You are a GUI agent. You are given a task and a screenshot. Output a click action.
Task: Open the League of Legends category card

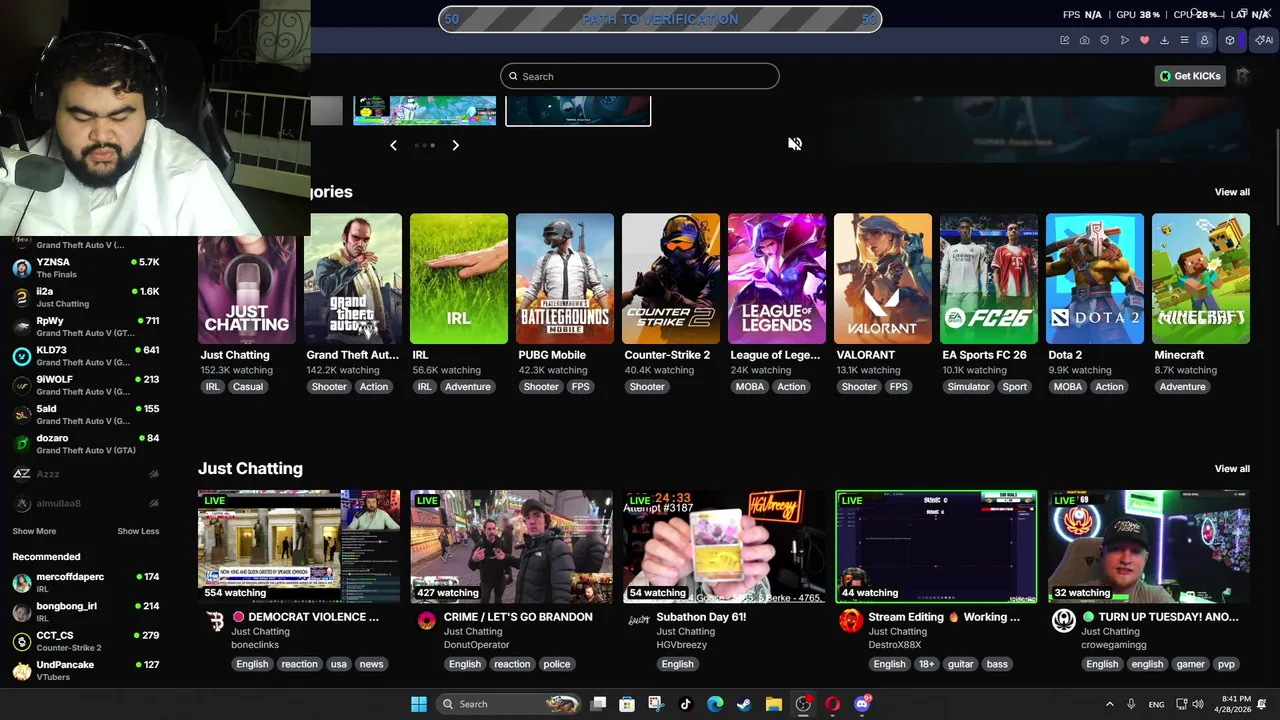pyautogui.click(x=777, y=279)
